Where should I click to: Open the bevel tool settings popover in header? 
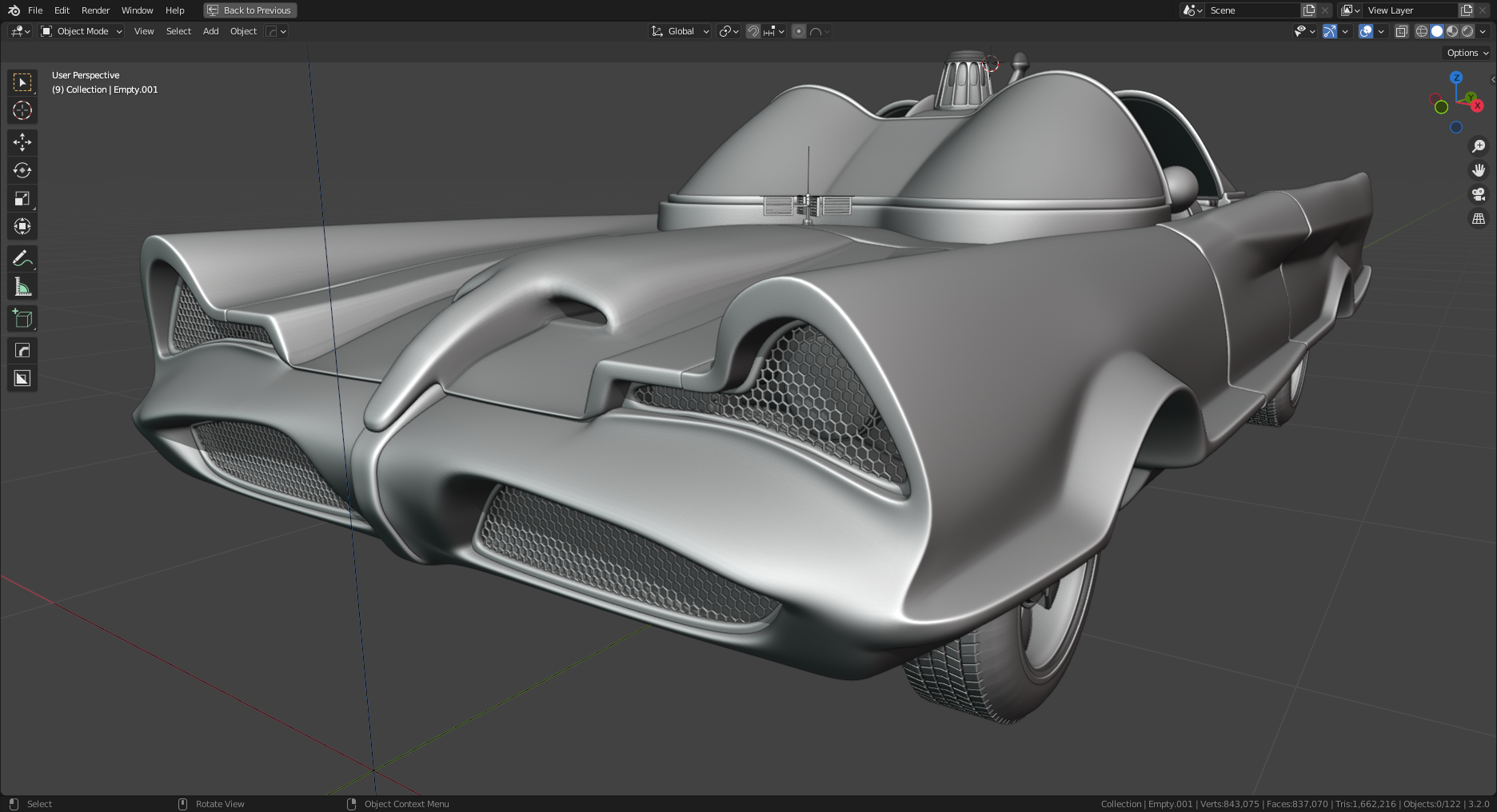point(276,31)
